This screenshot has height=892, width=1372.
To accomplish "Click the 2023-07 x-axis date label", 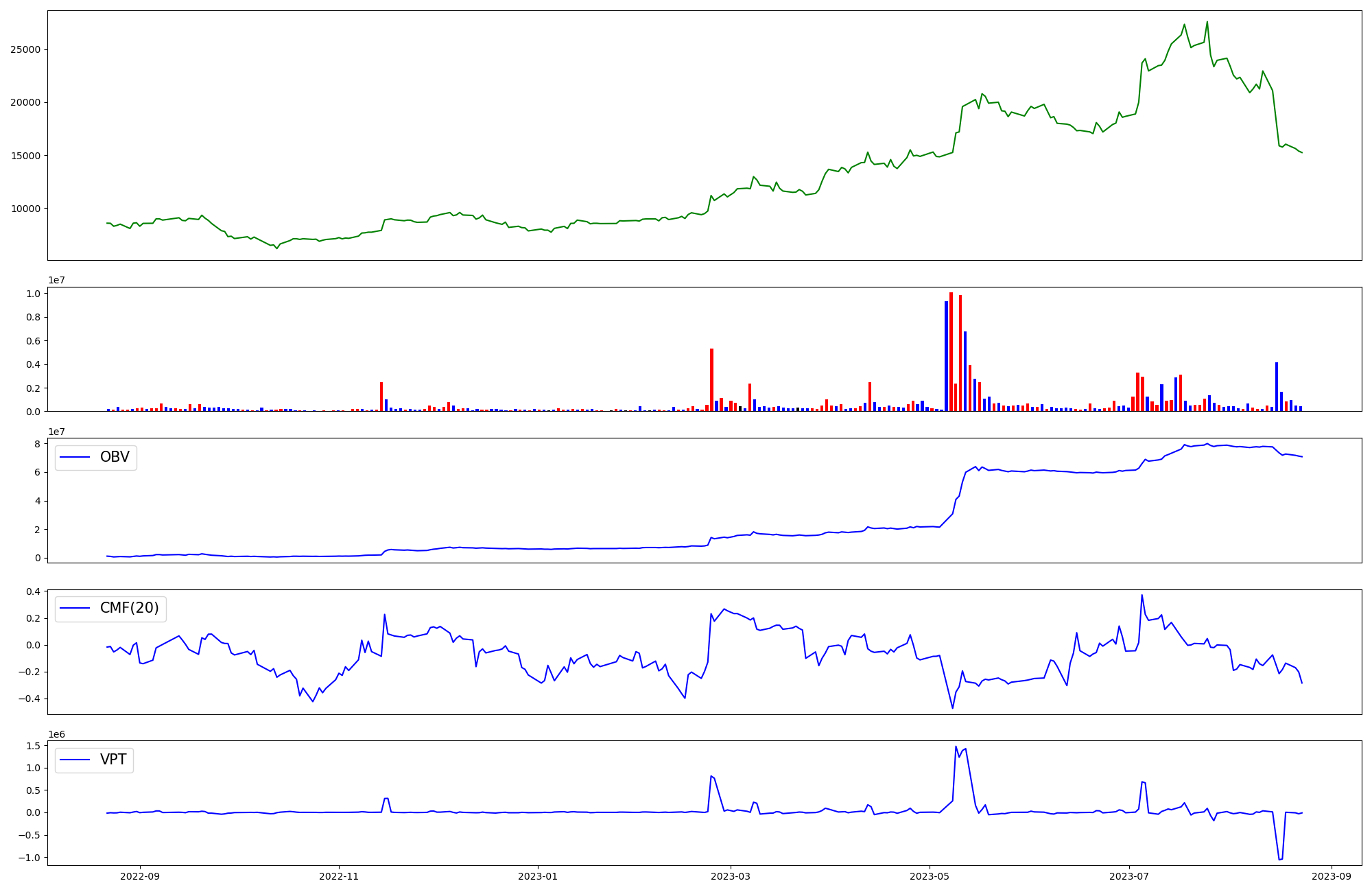I will [x=1128, y=876].
